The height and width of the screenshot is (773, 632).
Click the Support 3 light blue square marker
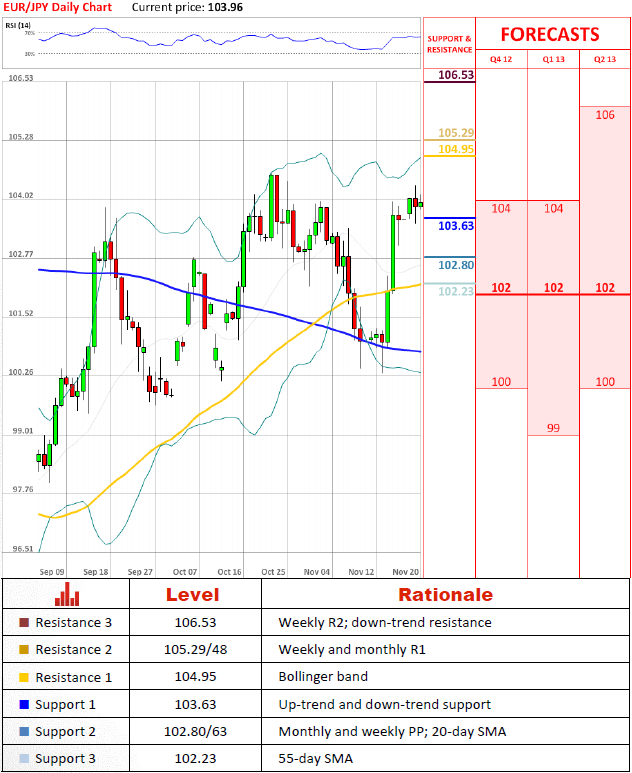[x=24, y=759]
